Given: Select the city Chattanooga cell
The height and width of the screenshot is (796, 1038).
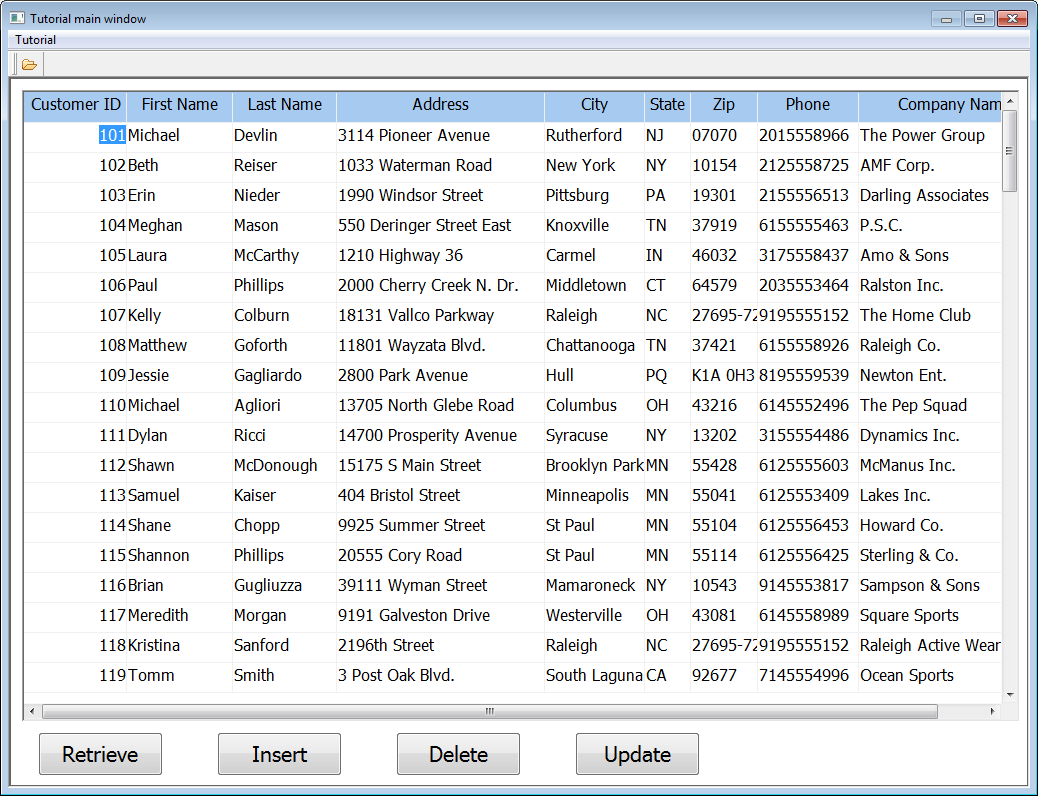Looking at the screenshot, I should click(590, 345).
